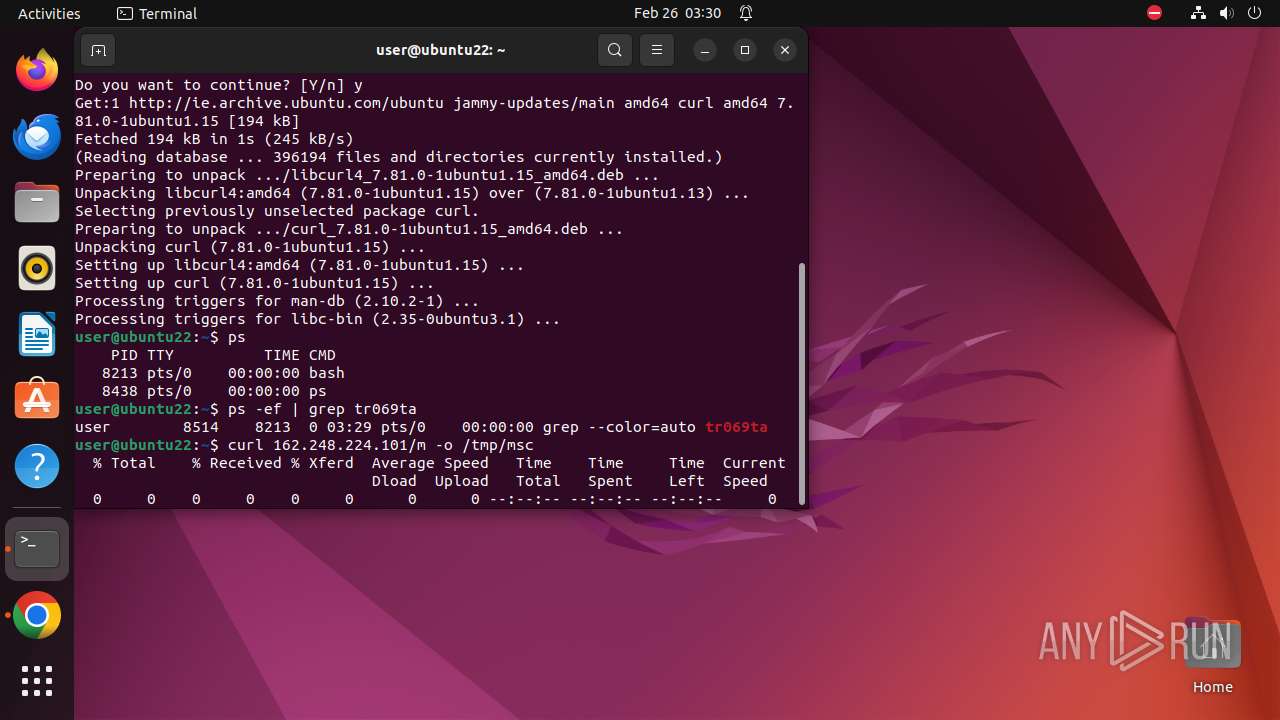1280x720 pixels.
Task: Open the Activities overview
Action: 49,13
